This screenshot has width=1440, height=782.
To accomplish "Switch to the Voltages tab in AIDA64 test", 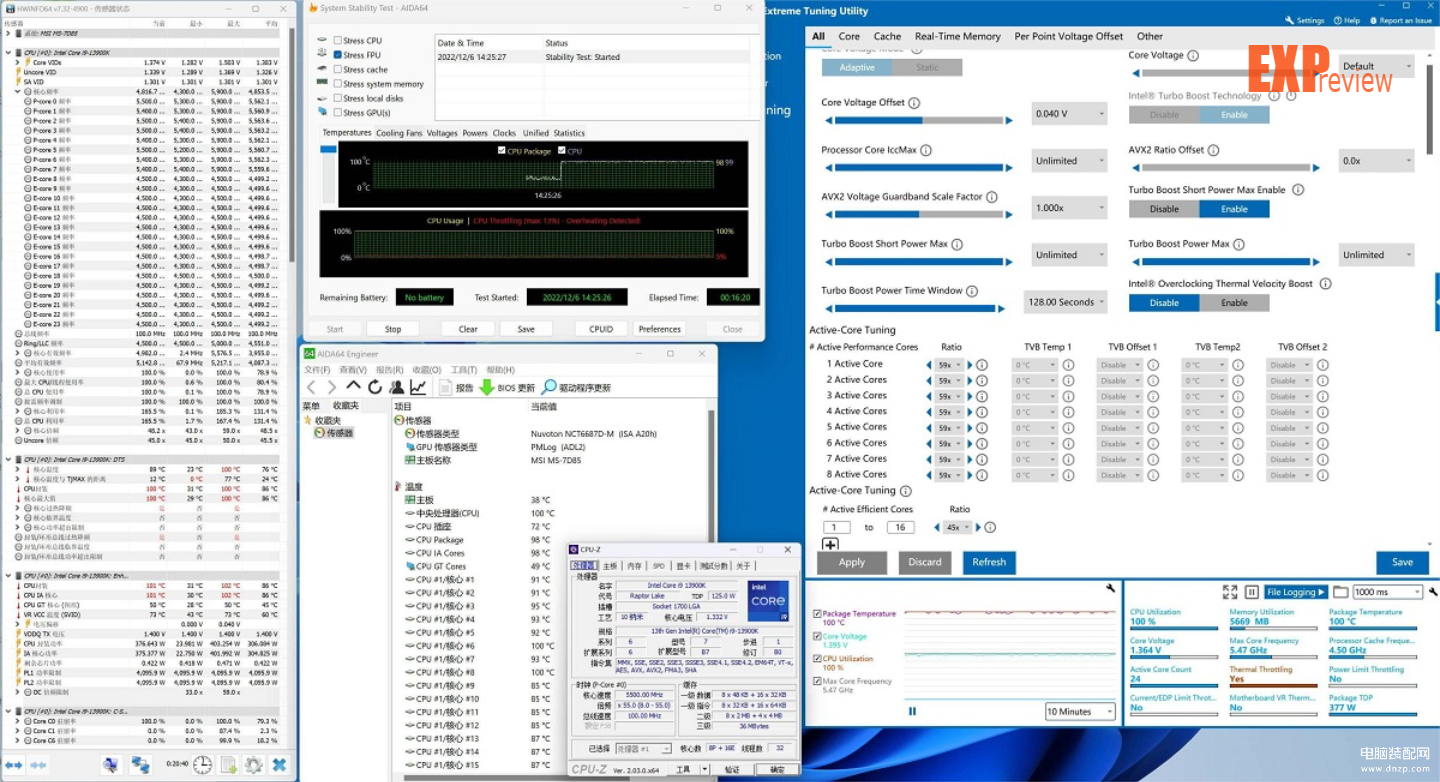I will [442, 132].
